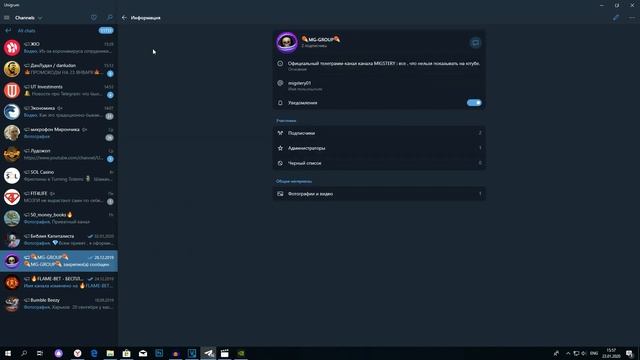Open Фотографии и видео shared media
The image size is (640, 360).
pyautogui.click(x=379, y=194)
